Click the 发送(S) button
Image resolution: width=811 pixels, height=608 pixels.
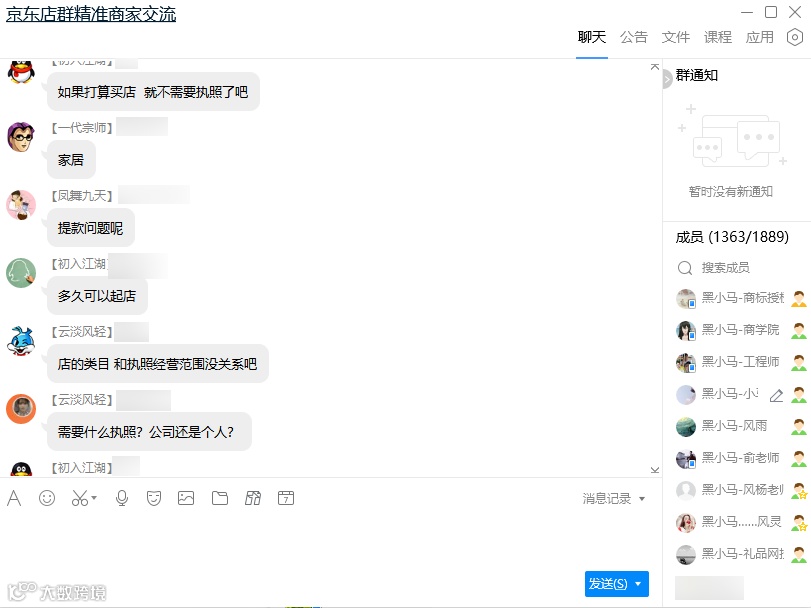coord(609,584)
